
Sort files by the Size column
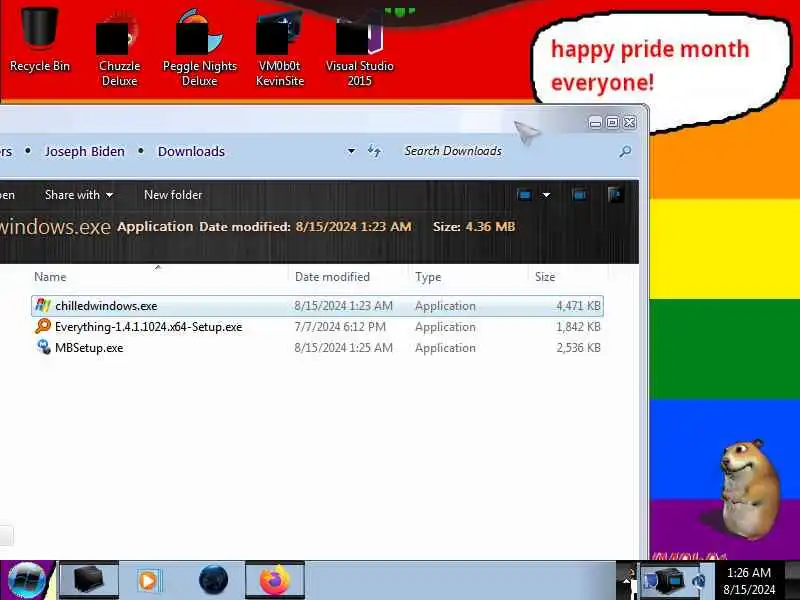[545, 277]
